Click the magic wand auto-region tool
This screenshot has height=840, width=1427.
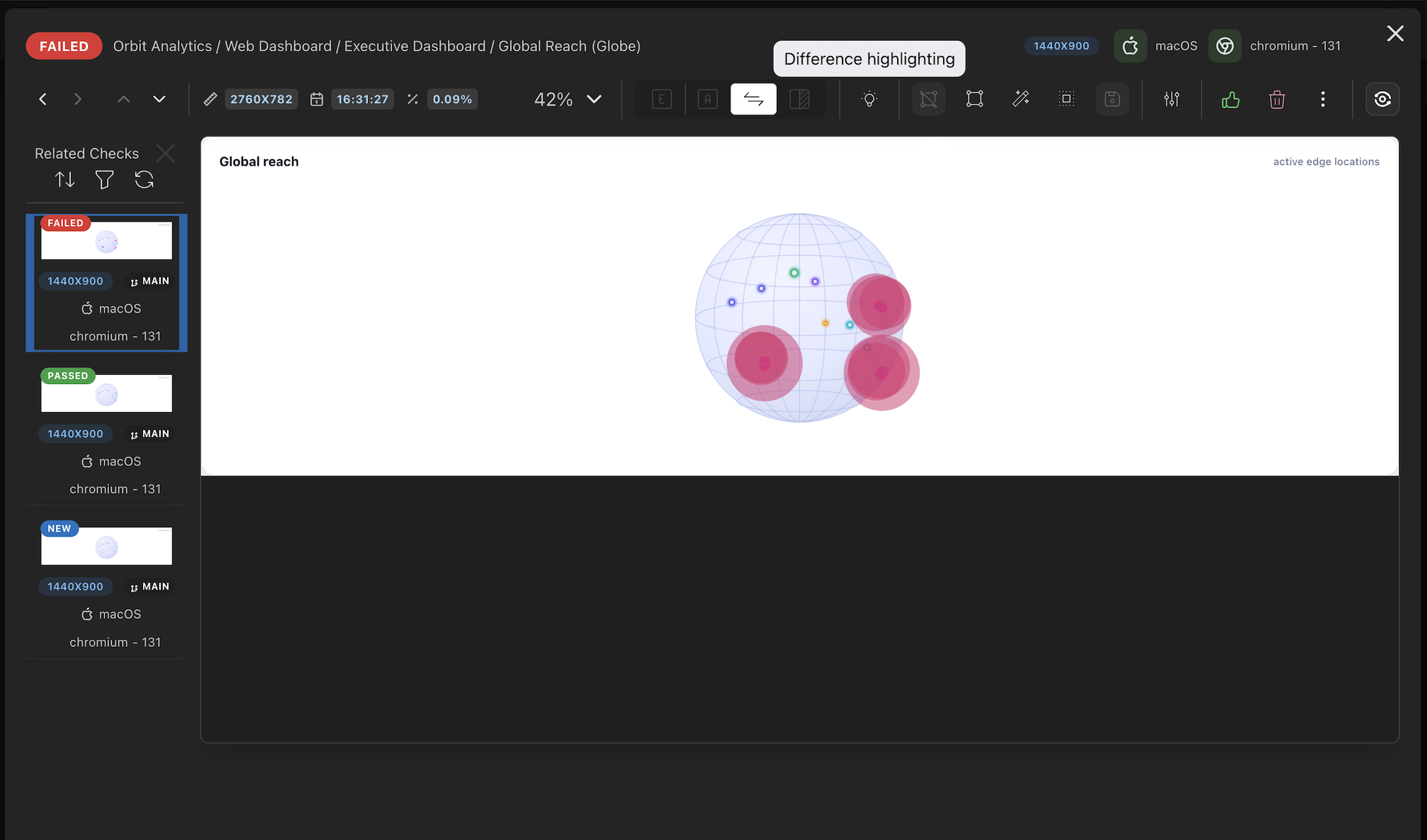coord(1020,99)
